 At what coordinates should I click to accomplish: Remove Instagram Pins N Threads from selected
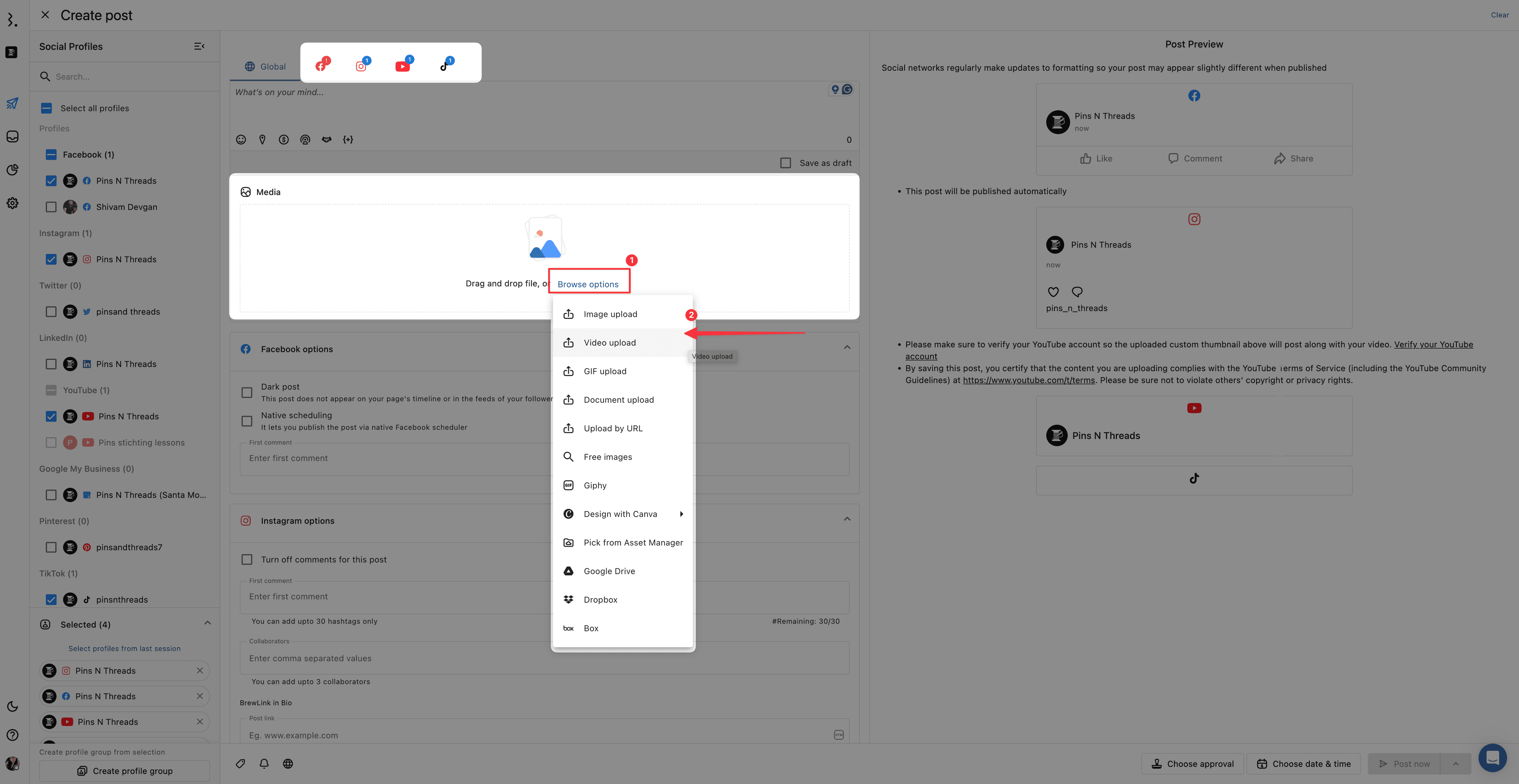(x=200, y=671)
